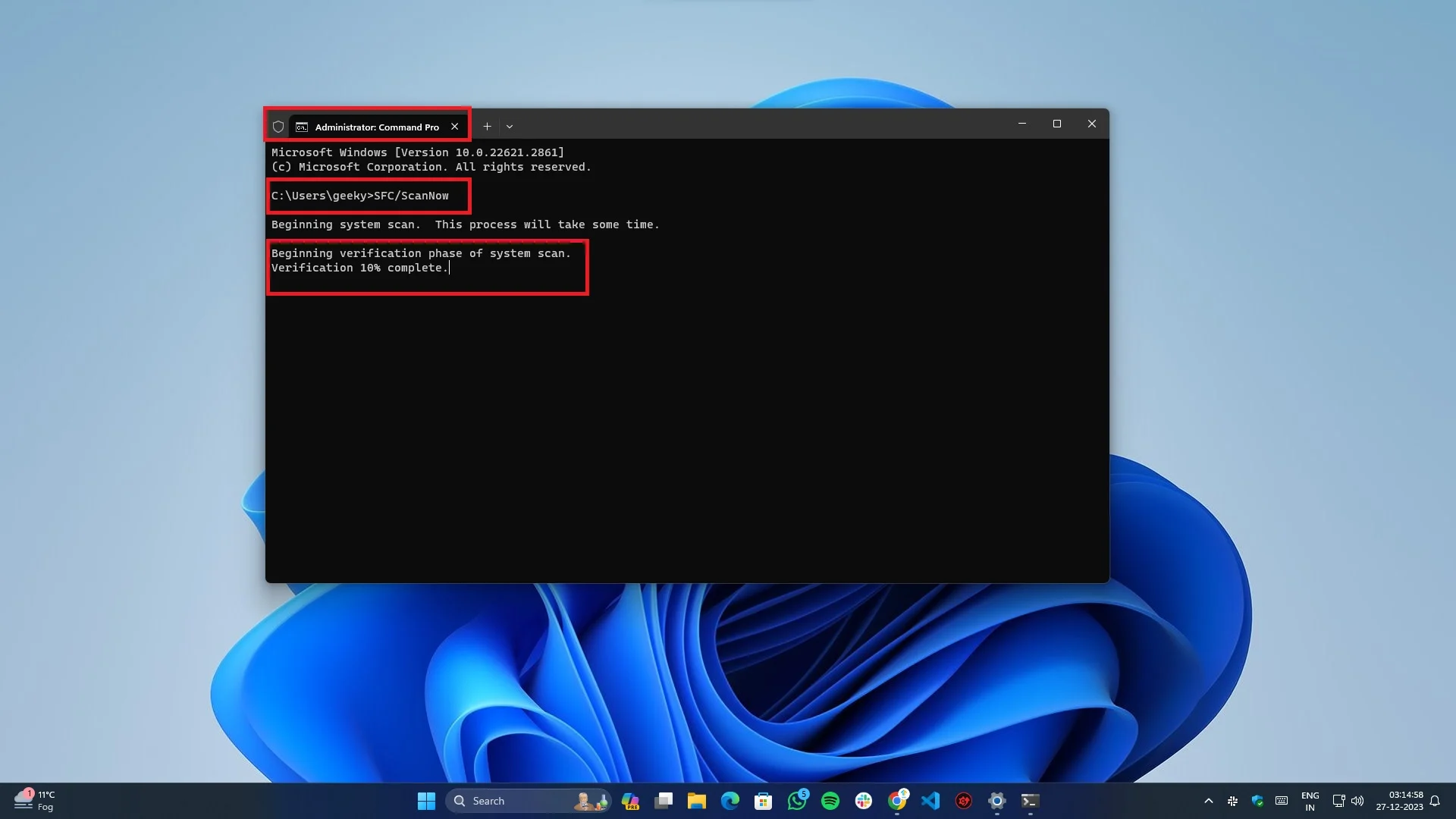Screen dimensions: 1456x819
Task: Open terminal settings via dropdown menu
Action: coord(510,125)
